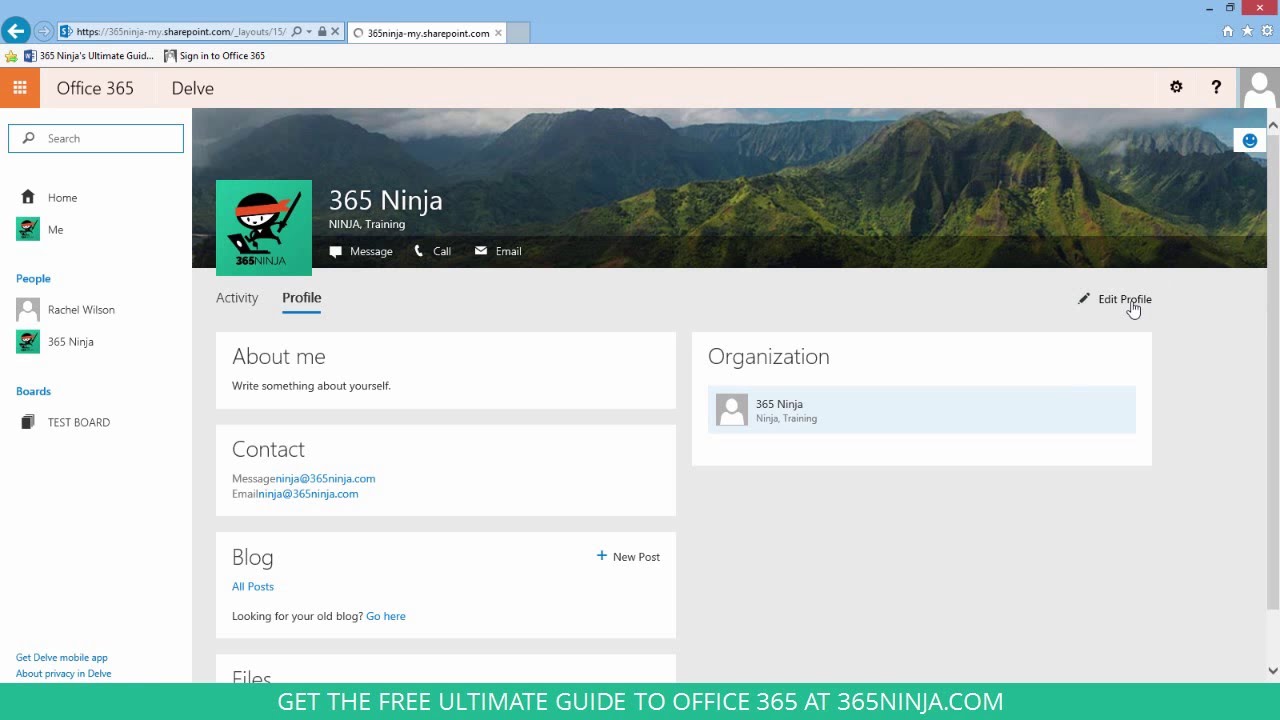Click the search magnifier icon in Delve

[28, 138]
